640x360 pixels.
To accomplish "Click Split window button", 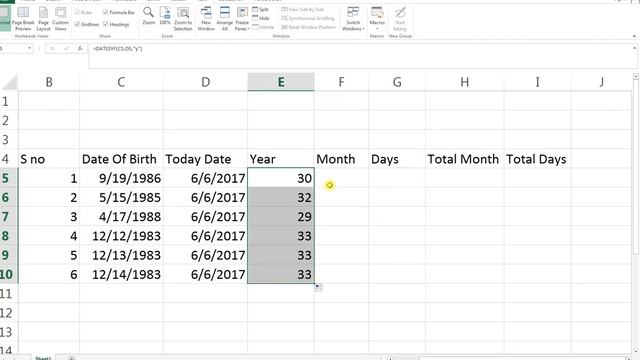I will [261, 9].
